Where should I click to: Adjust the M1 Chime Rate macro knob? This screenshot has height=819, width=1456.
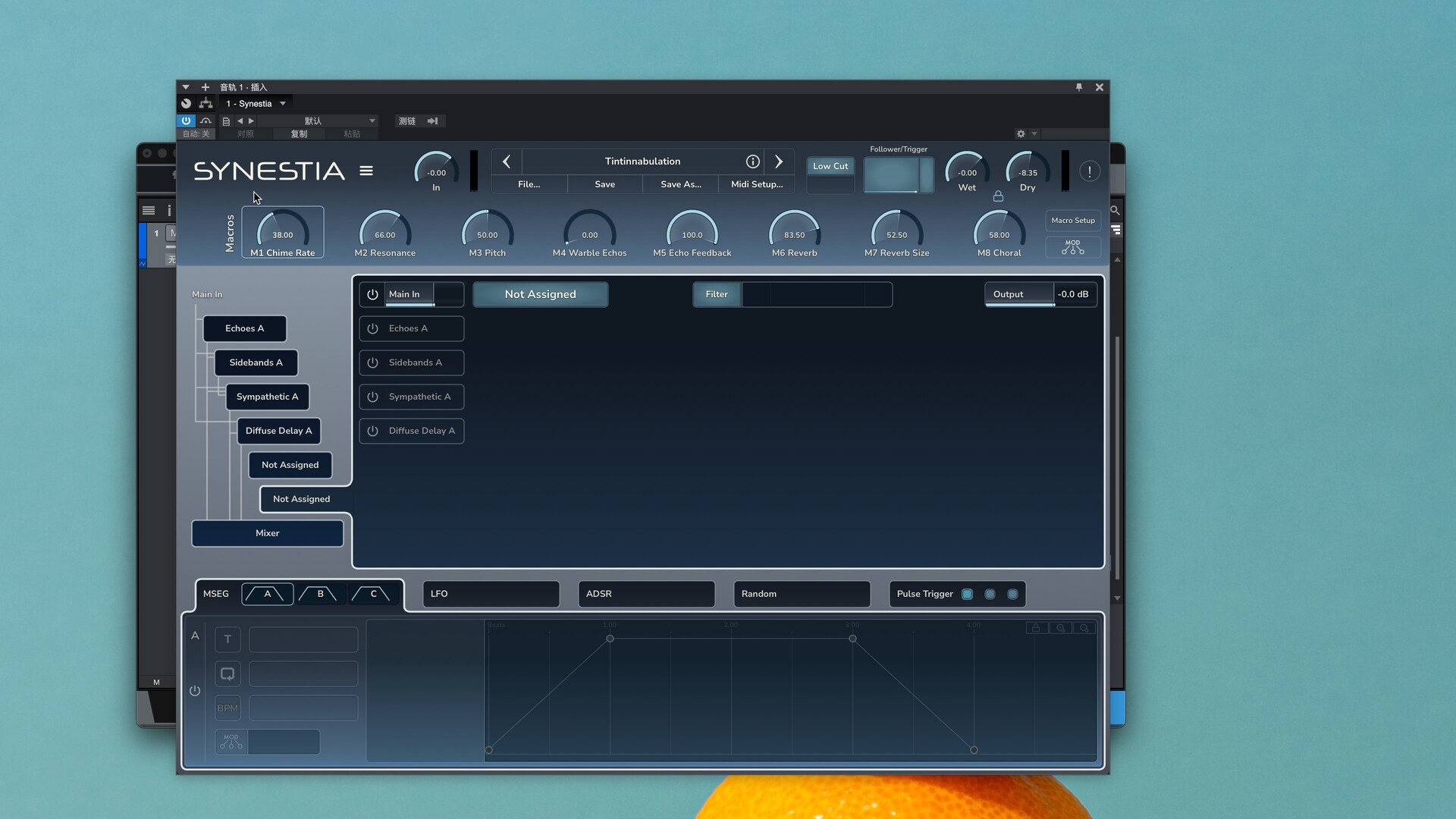283,231
